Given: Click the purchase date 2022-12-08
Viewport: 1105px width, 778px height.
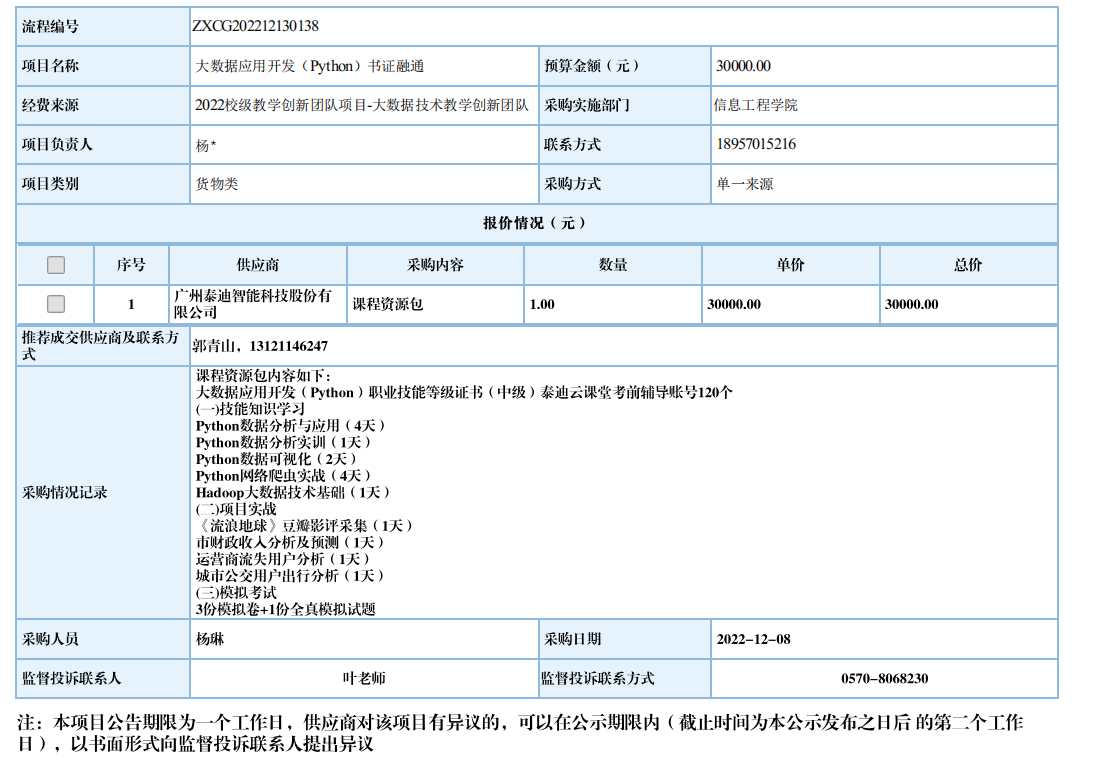Looking at the screenshot, I should (x=753, y=639).
